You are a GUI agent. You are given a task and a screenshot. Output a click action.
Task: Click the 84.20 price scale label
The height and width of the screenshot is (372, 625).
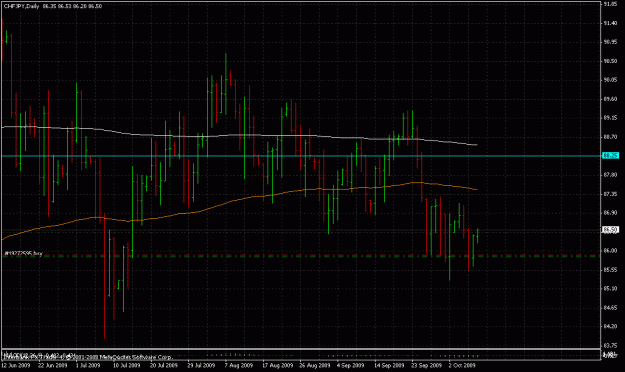click(610, 326)
